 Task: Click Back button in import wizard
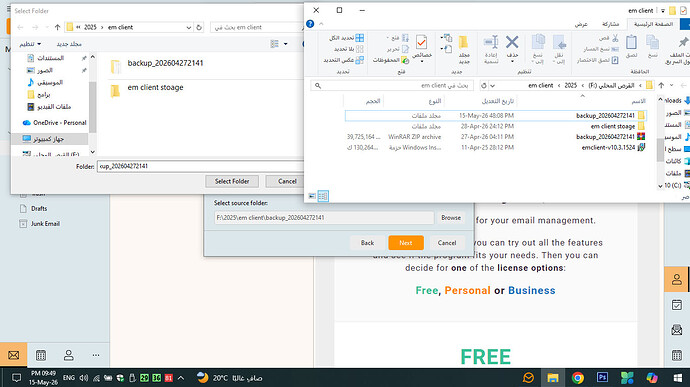point(367,243)
